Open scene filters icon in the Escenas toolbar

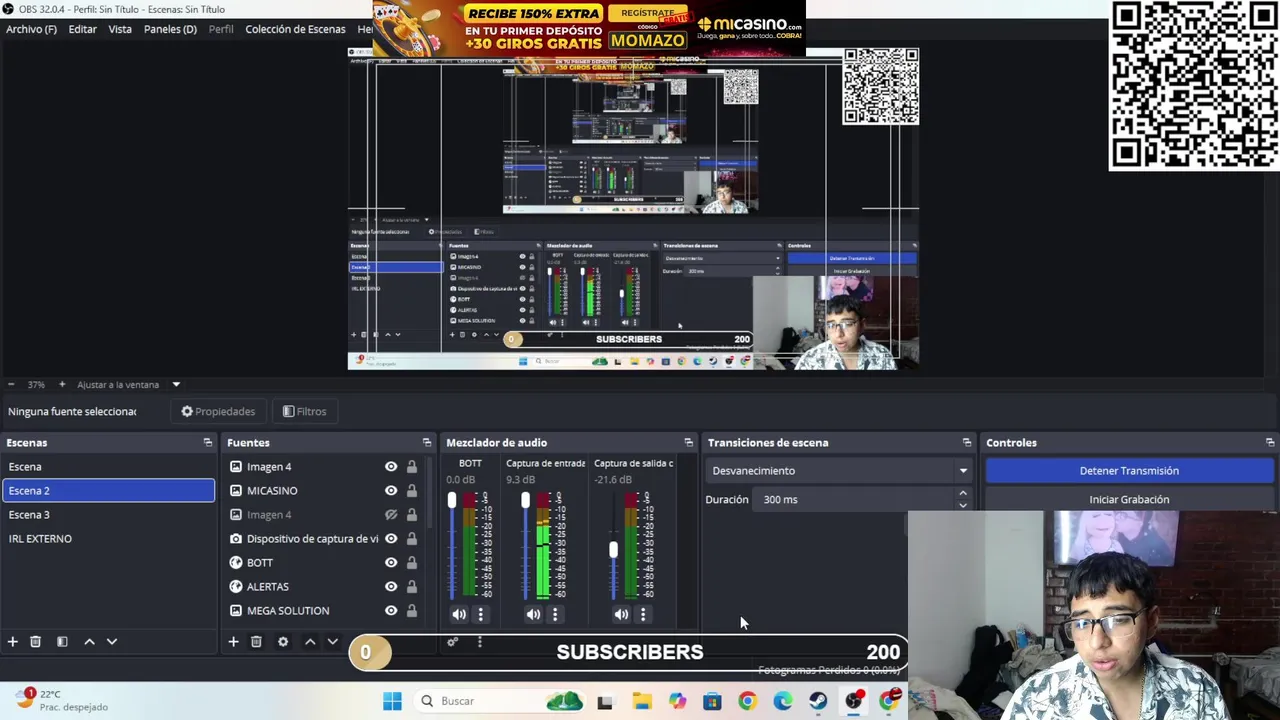click(x=62, y=642)
